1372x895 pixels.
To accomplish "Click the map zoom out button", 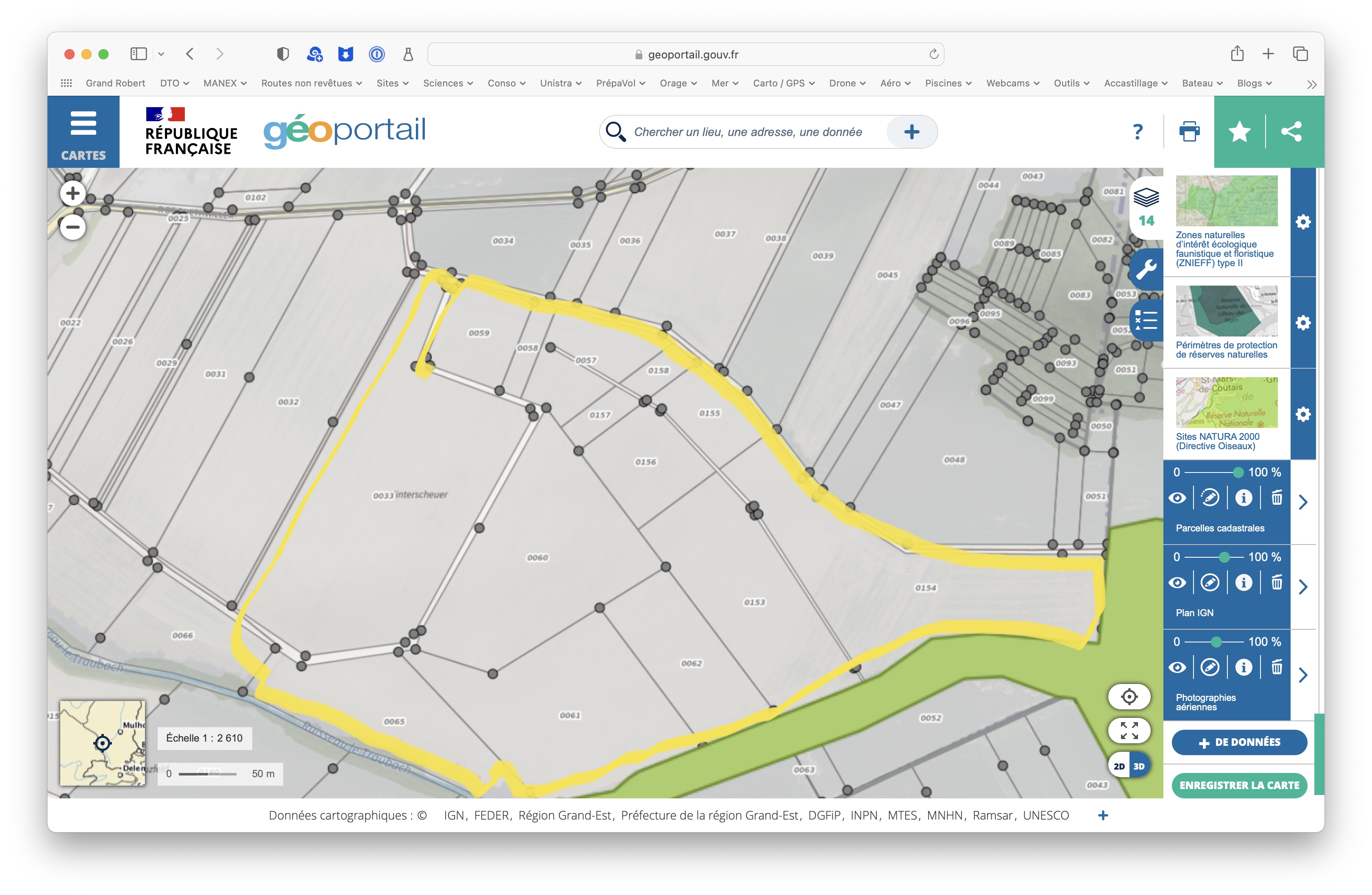I will [73, 227].
